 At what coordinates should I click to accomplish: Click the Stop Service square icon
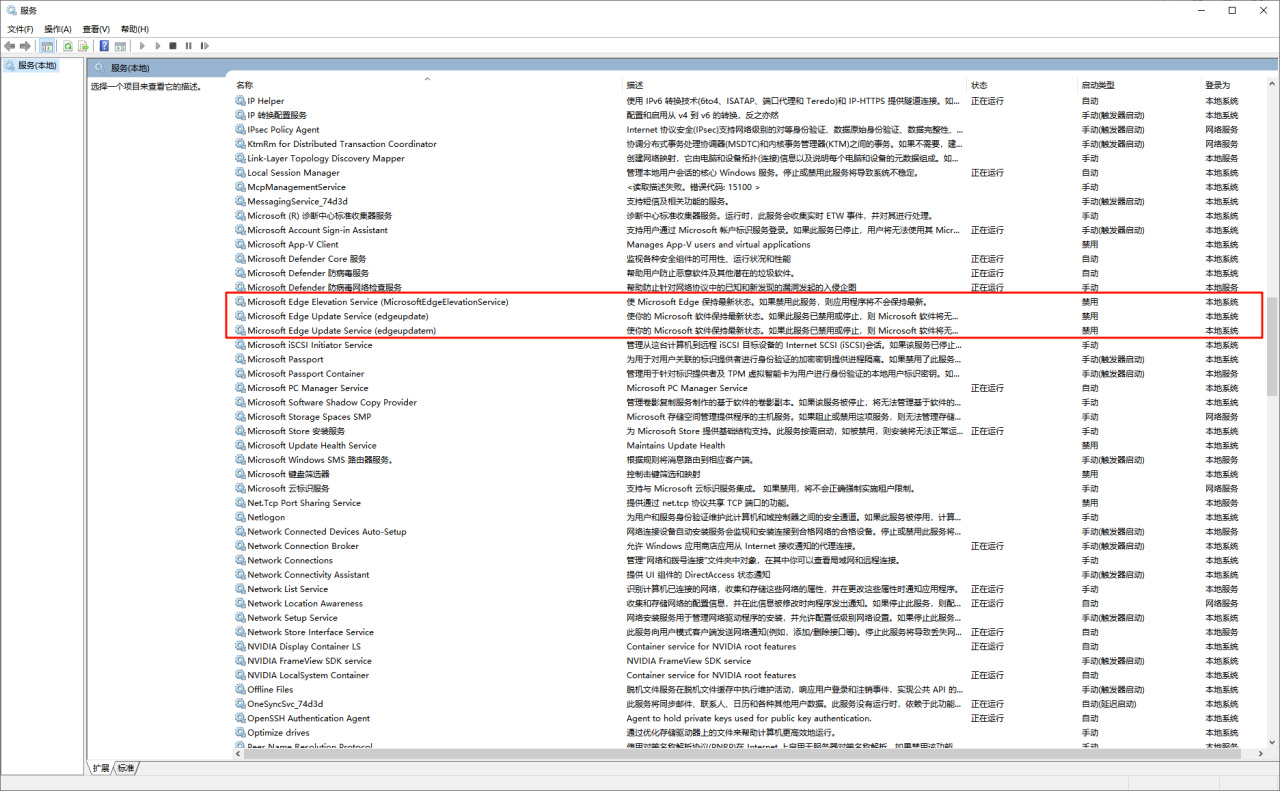(173, 46)
